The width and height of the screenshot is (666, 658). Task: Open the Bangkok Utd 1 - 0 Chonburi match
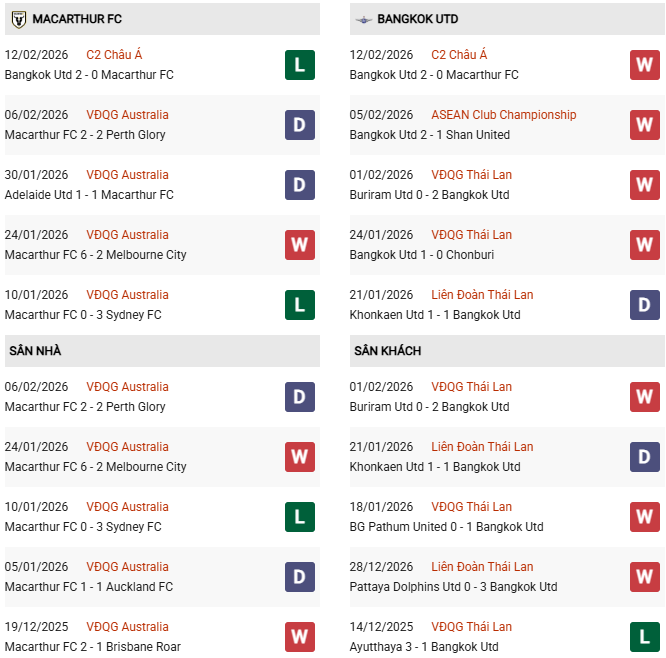[424, 255]
